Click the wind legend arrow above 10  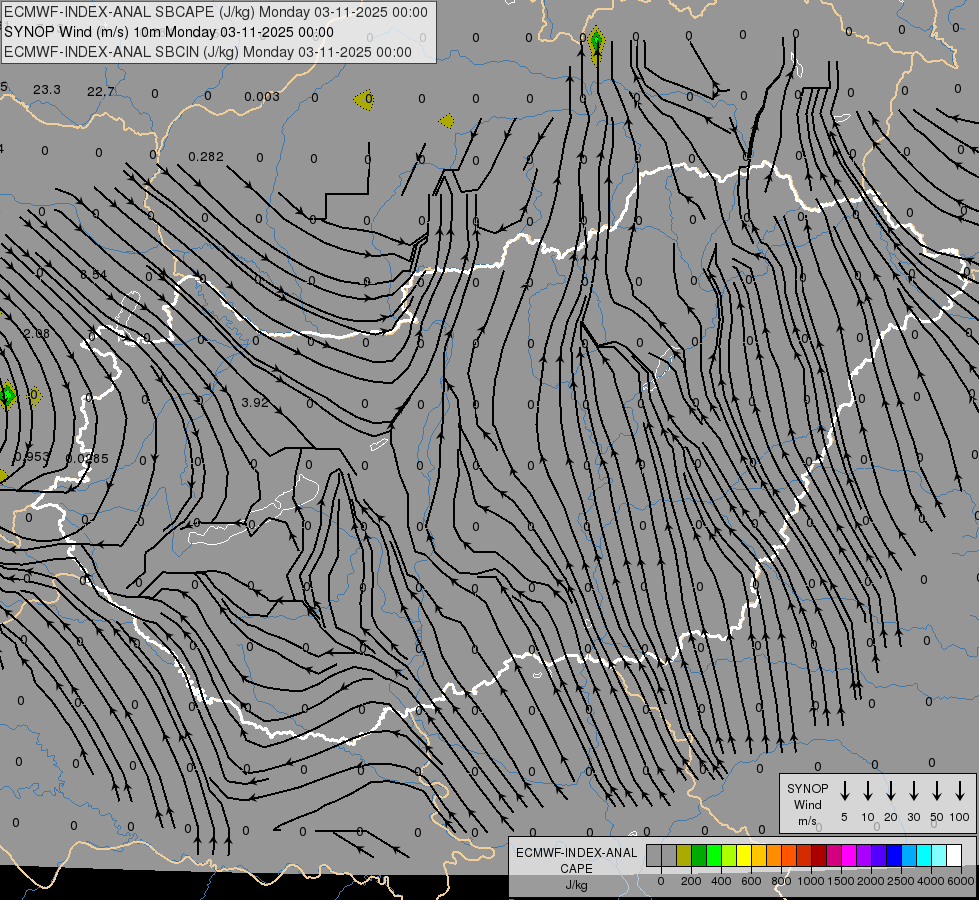868,791
